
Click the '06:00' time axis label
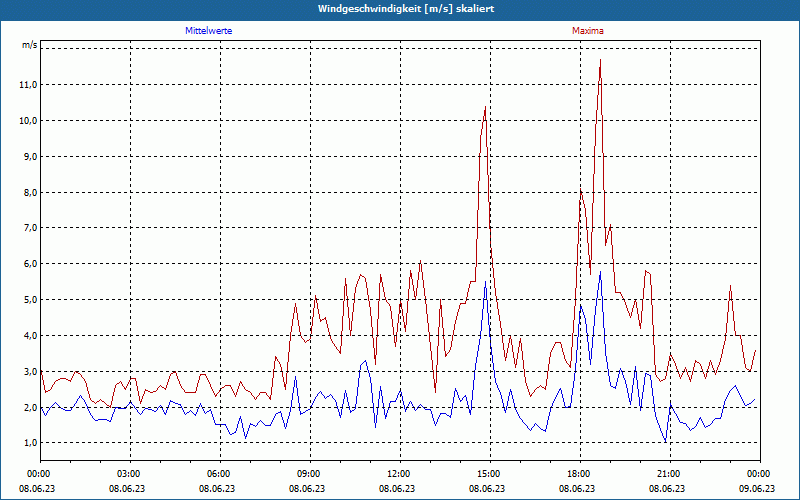[x=220, y=474]
